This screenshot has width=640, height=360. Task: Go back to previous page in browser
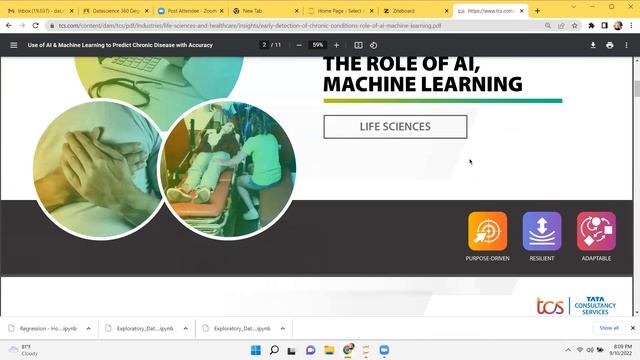tap(9, 25)
